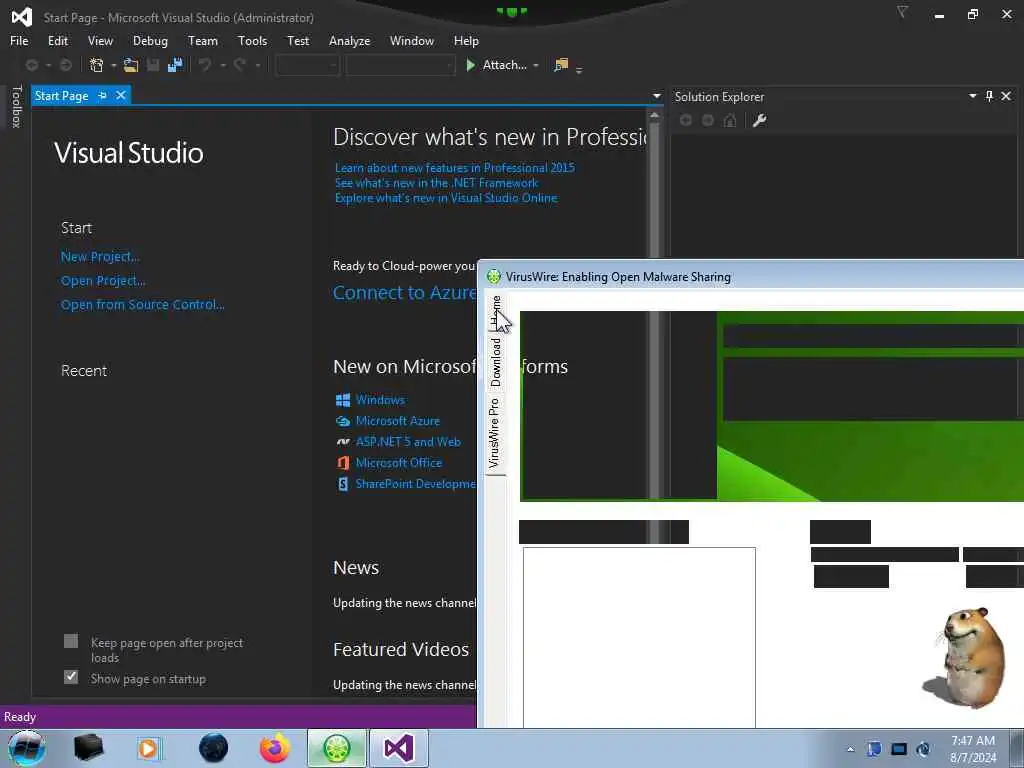Click See what's new in .NET Framework link

point(436,183)
